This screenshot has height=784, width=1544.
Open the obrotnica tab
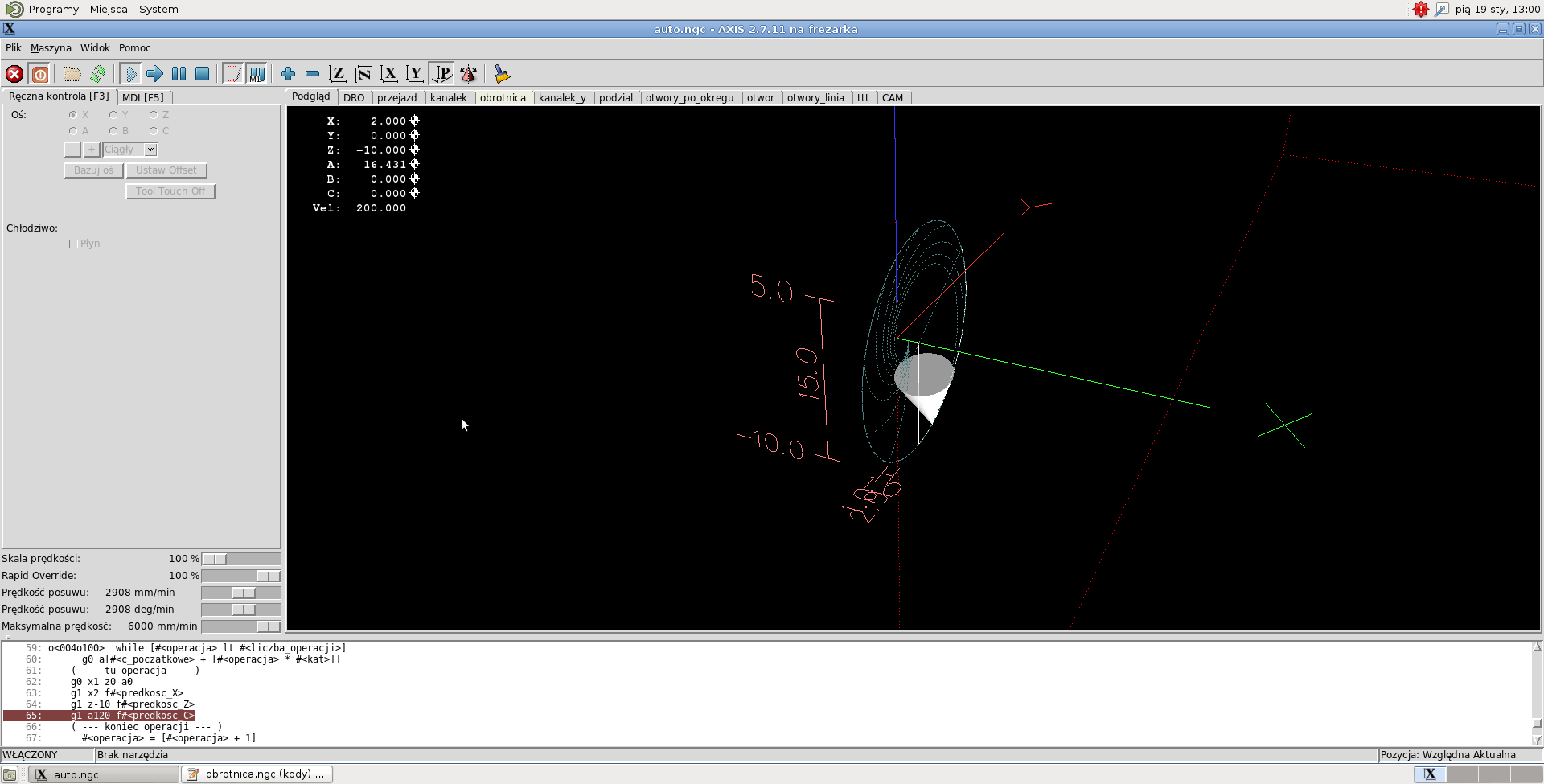pos(503,98)
